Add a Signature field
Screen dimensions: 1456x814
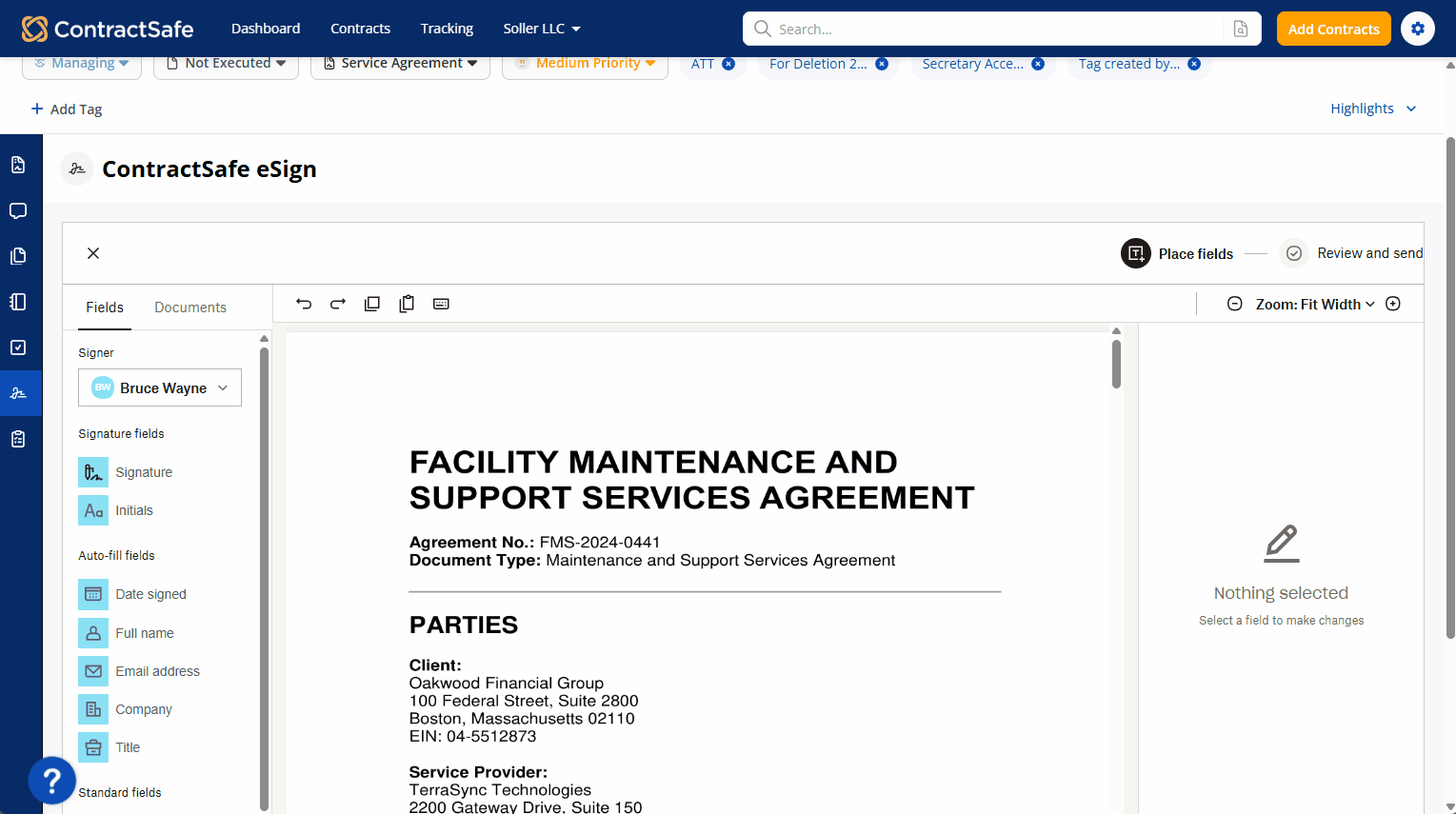click(126, 472)
